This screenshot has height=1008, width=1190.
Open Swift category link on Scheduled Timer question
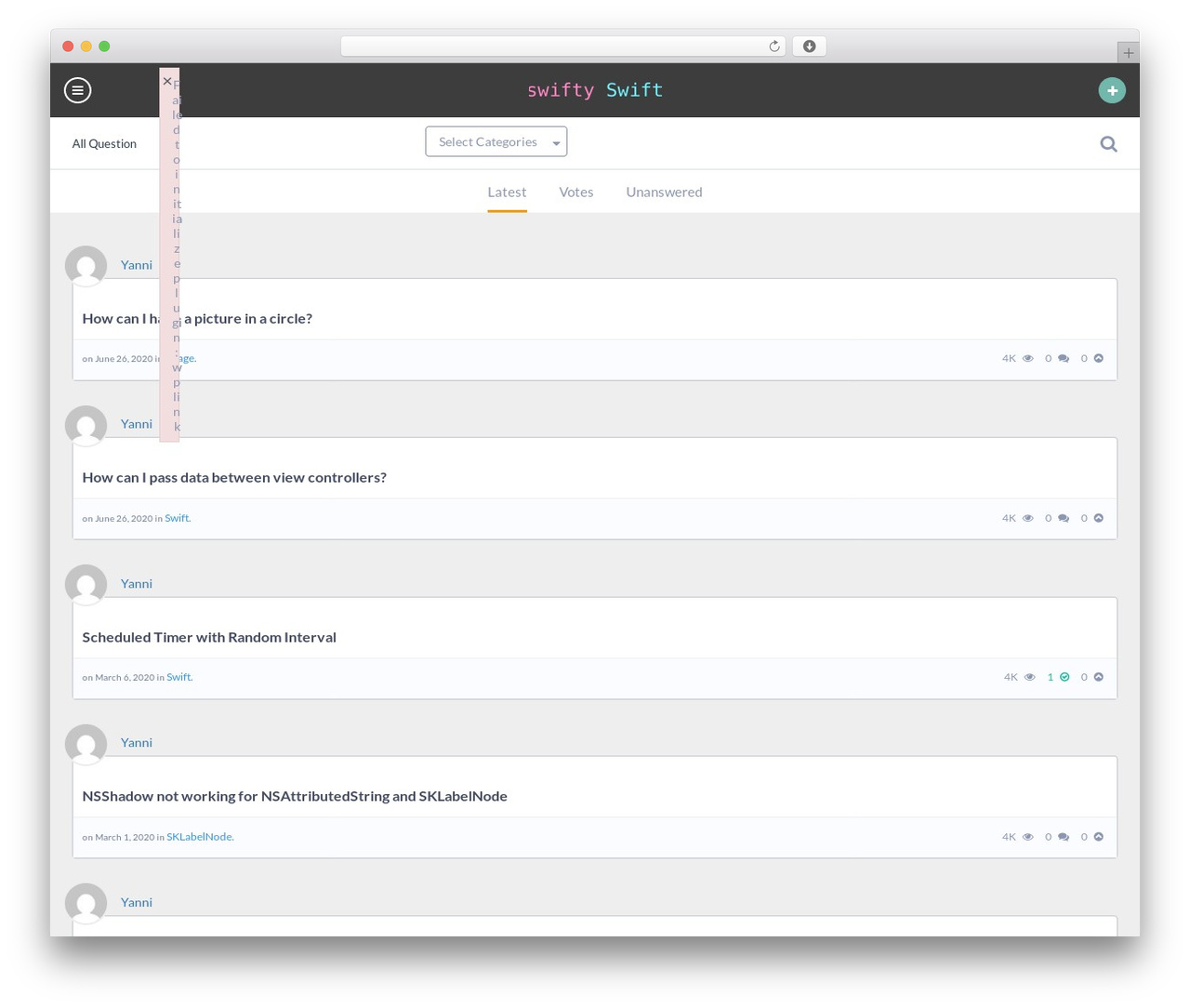pos(178,677)
